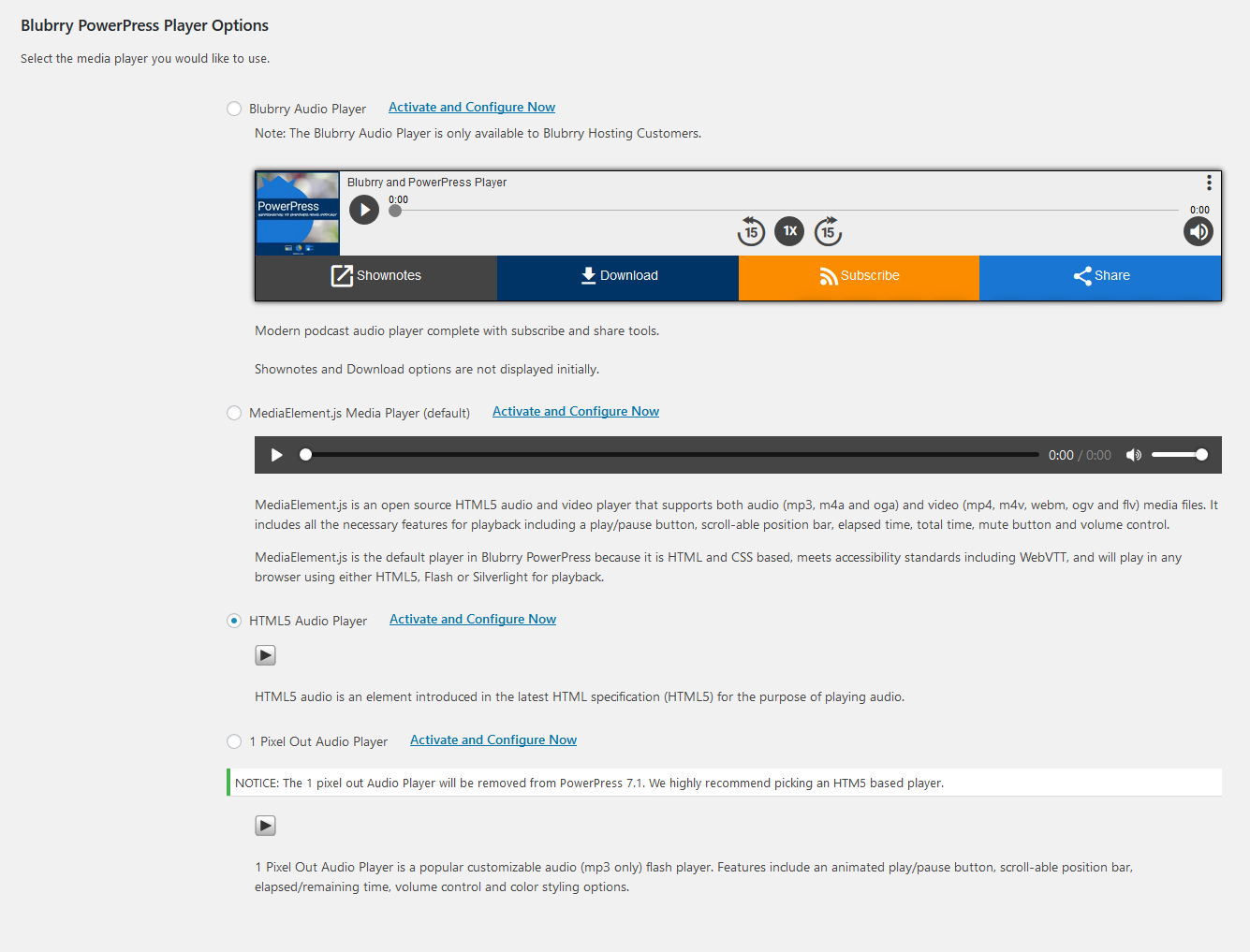Image resolution: width=1250 pixels, height=952 pixels.
Task: Choose the HTML5 Audio Player radio button
Action: pos(234,621)
